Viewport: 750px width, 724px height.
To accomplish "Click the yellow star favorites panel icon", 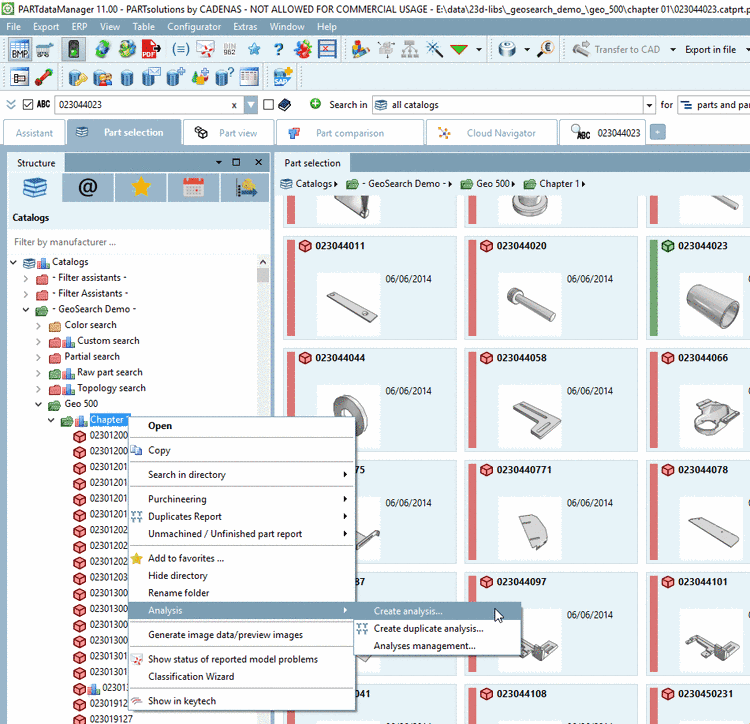I will click(141, 187).
